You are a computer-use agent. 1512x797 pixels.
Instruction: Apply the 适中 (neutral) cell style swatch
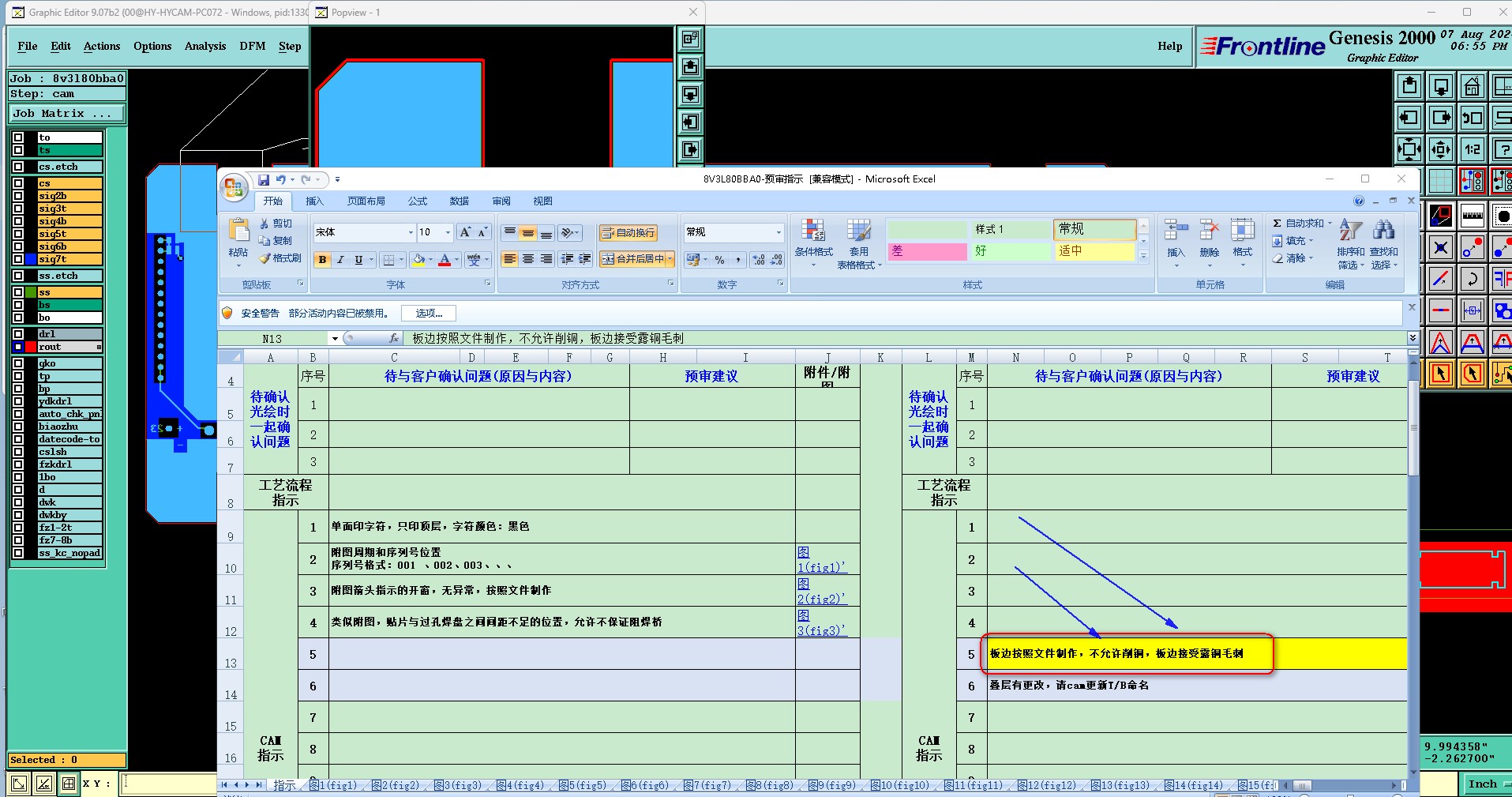point(1095,251)
